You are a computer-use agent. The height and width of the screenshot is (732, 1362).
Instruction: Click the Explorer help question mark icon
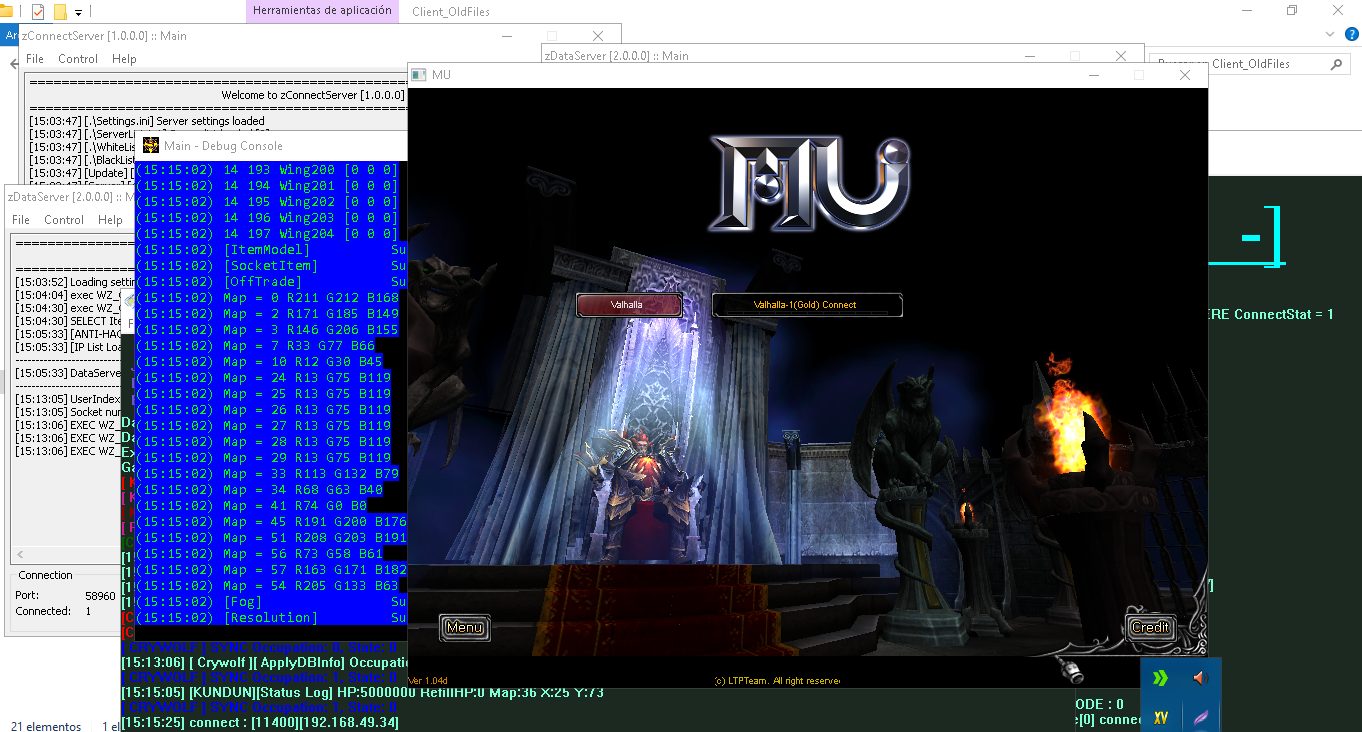pos(1351,34)
